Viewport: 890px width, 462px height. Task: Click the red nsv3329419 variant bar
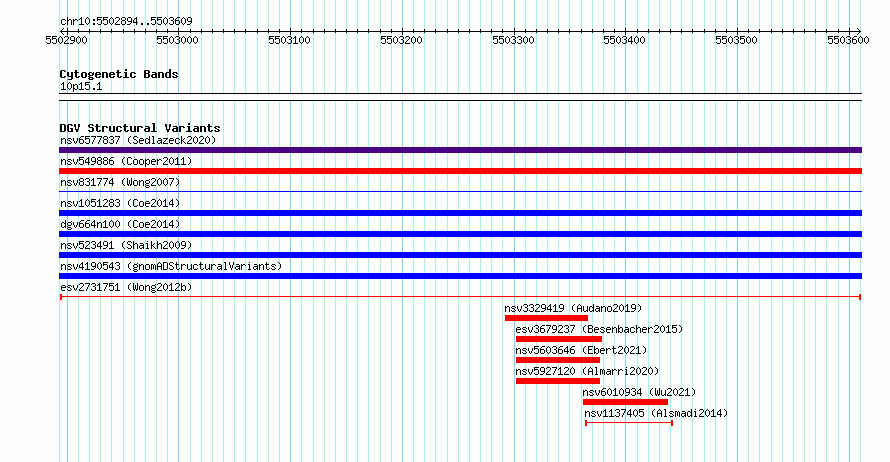[546, 318]
